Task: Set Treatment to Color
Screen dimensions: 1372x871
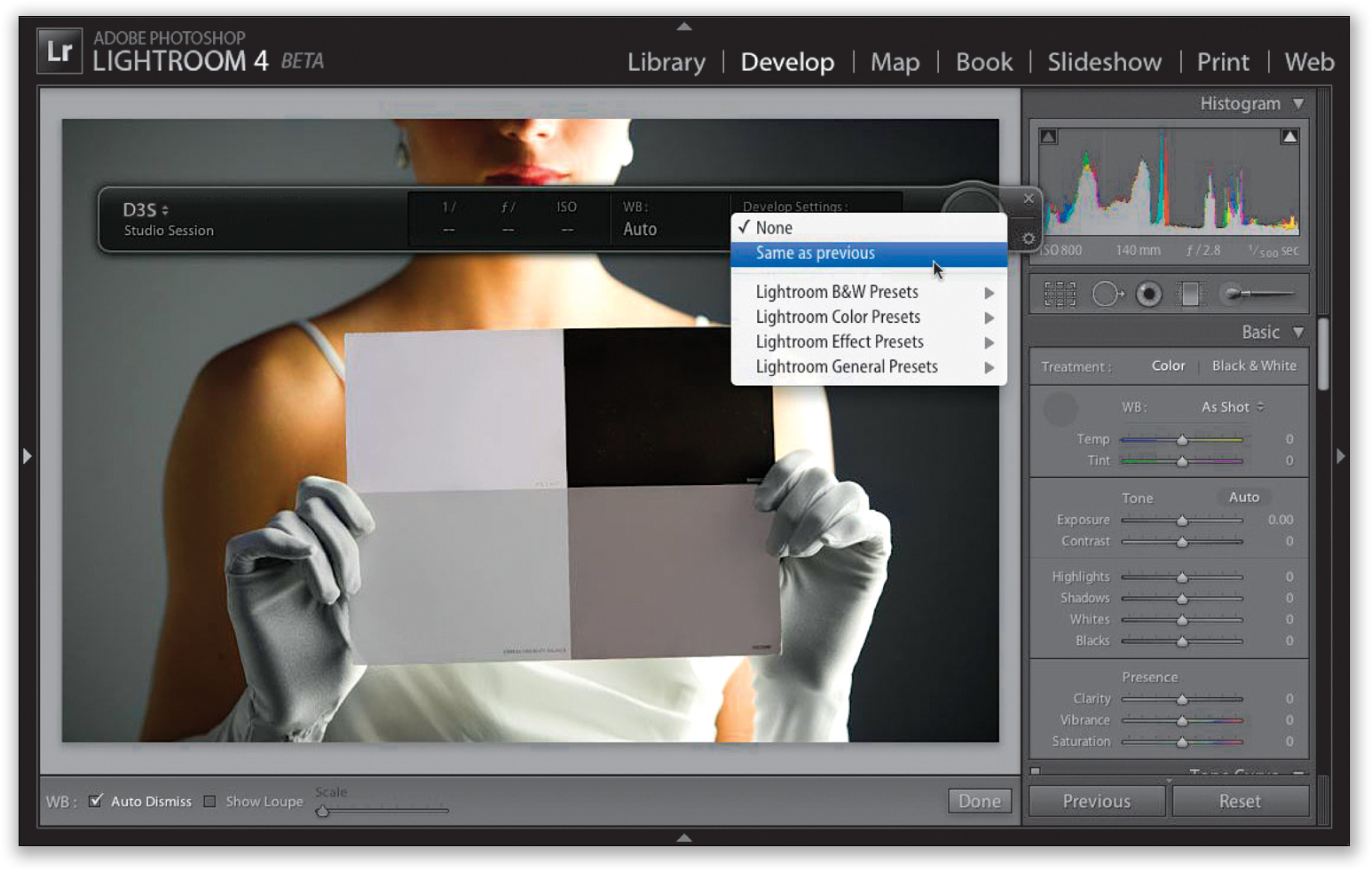Action: [1168, 365]
